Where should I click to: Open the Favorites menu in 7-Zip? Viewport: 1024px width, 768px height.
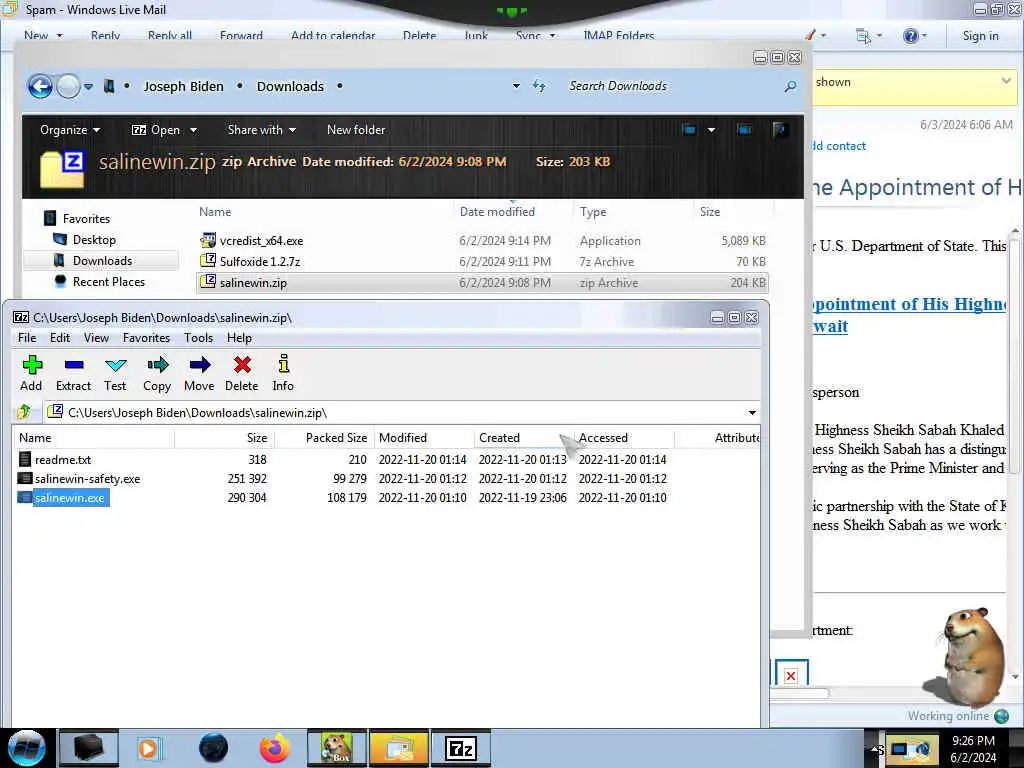[146, 338]
